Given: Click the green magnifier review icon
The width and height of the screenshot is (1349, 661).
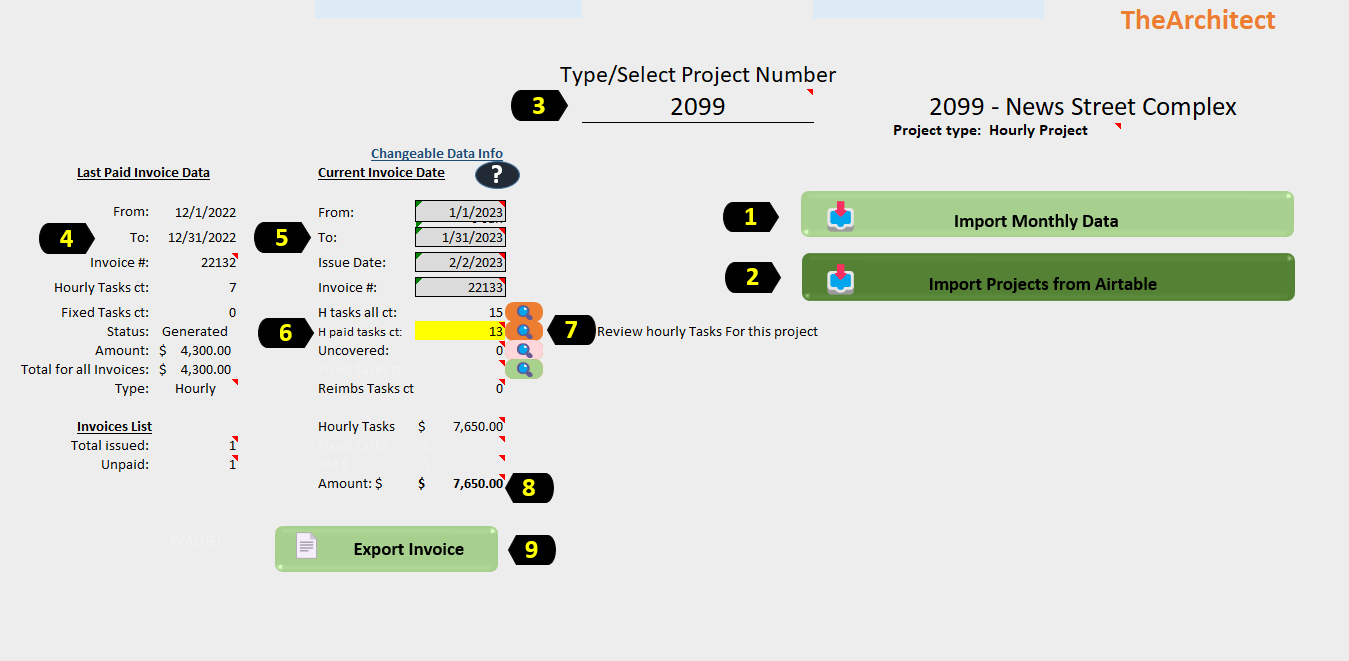Looking at the screenshot, I should [523, 368].
